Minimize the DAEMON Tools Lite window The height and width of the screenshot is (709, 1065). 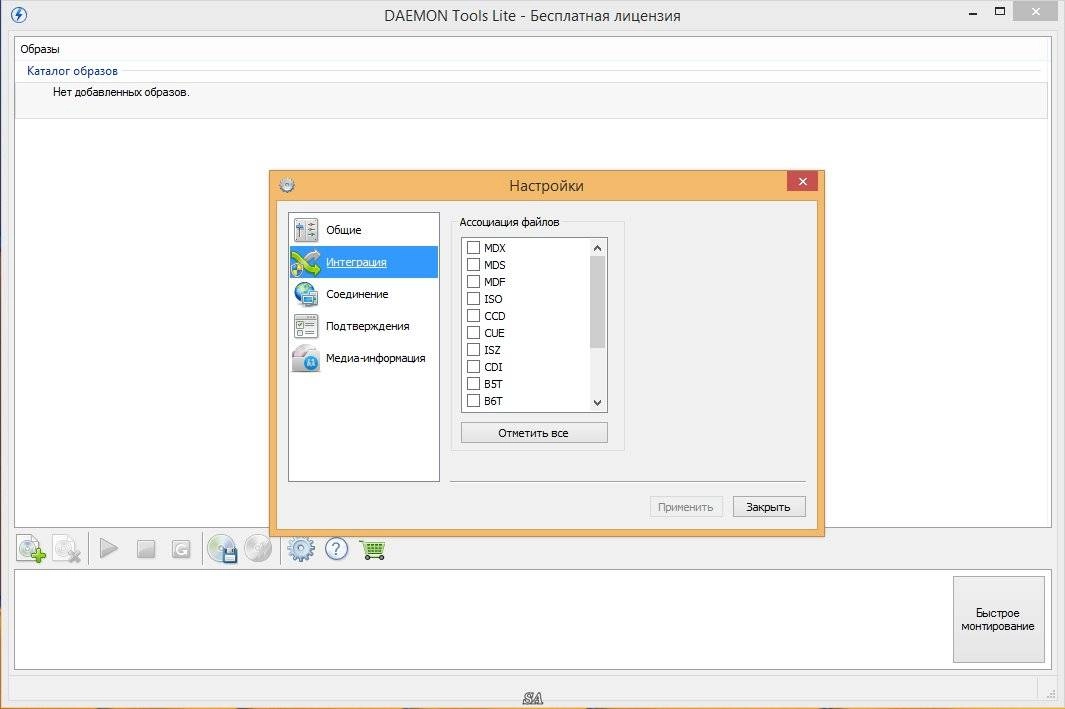tap(973, 12)
